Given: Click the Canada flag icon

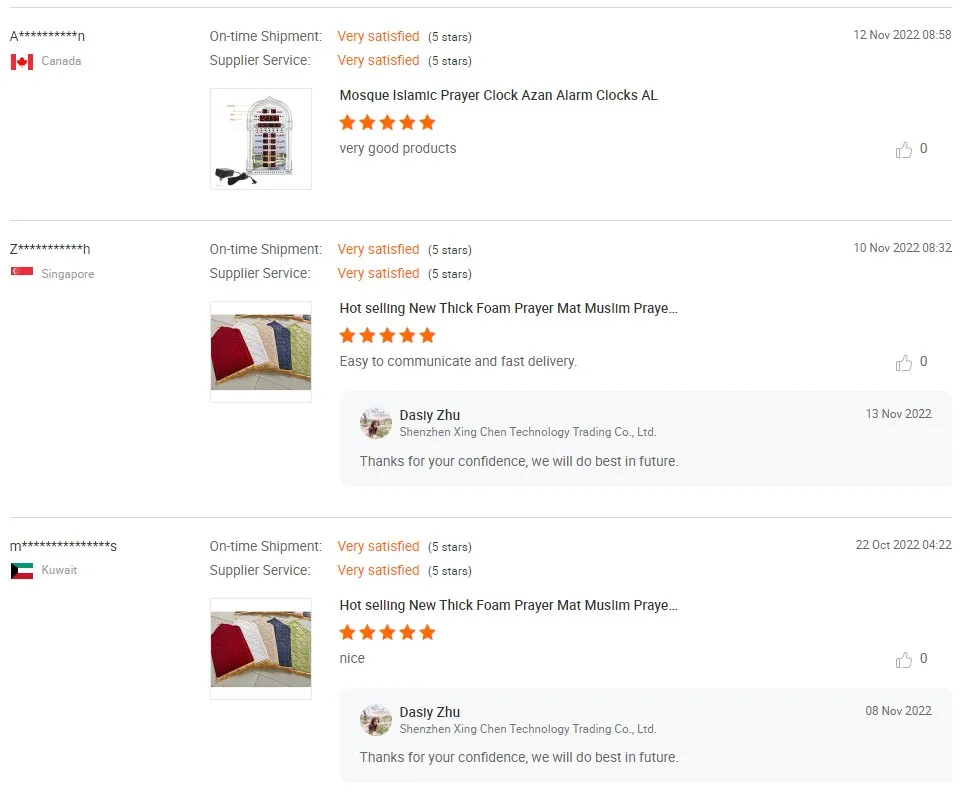Looking at the screenshot, I should 22,62.
